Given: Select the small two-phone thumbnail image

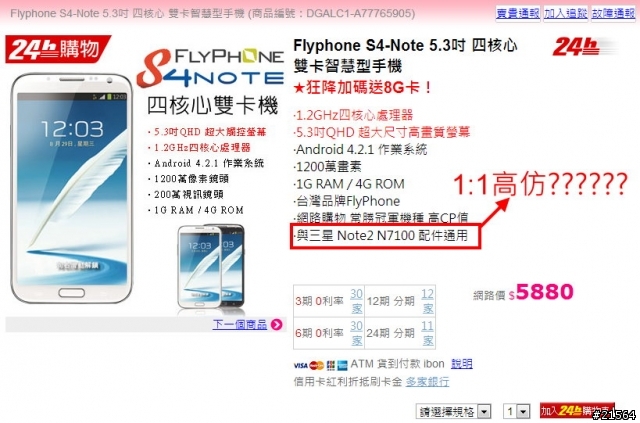Looking at the screenshot, I should [211, 267].
